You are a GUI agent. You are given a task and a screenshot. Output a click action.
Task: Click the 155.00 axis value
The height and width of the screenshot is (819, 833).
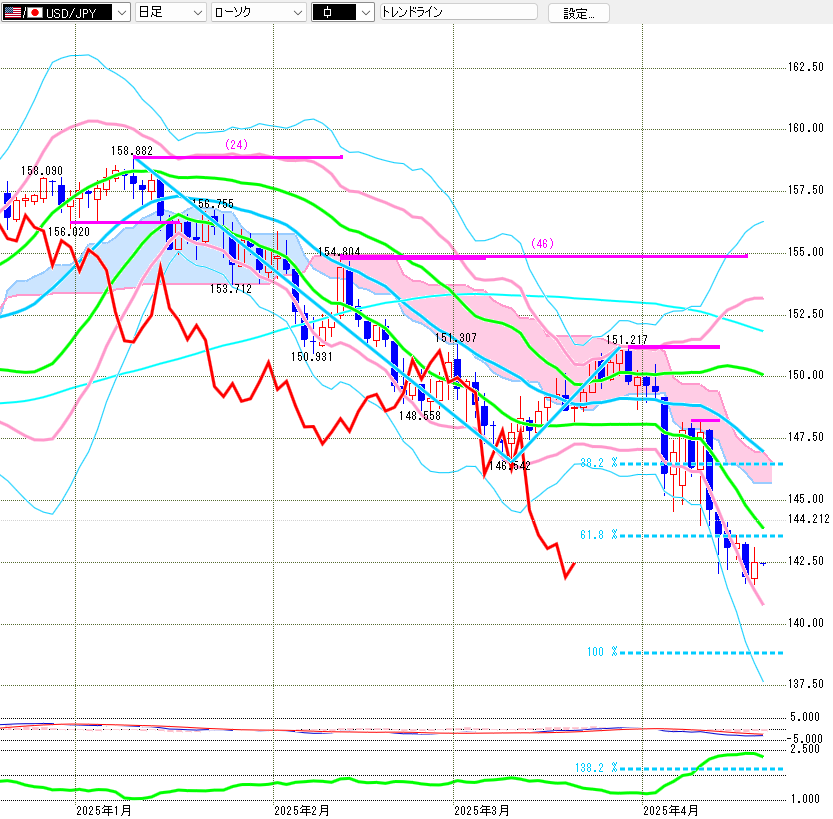(x=805, y=252)
